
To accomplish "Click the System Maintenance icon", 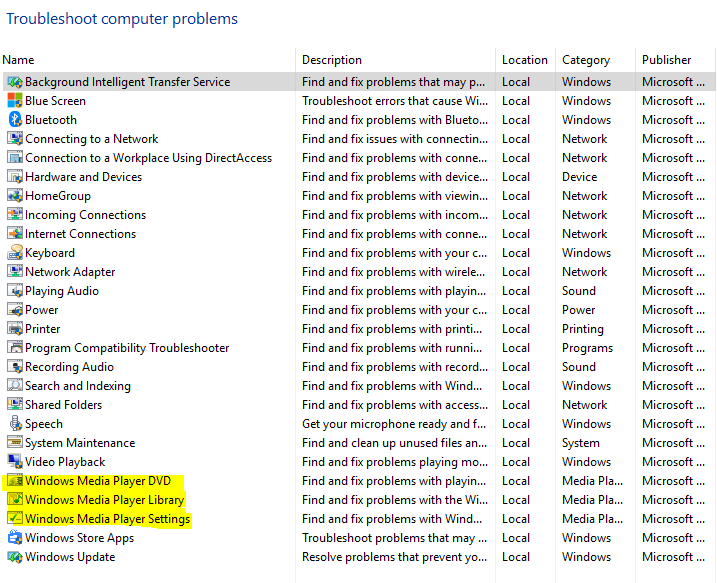I will click(x=15, y=443).
